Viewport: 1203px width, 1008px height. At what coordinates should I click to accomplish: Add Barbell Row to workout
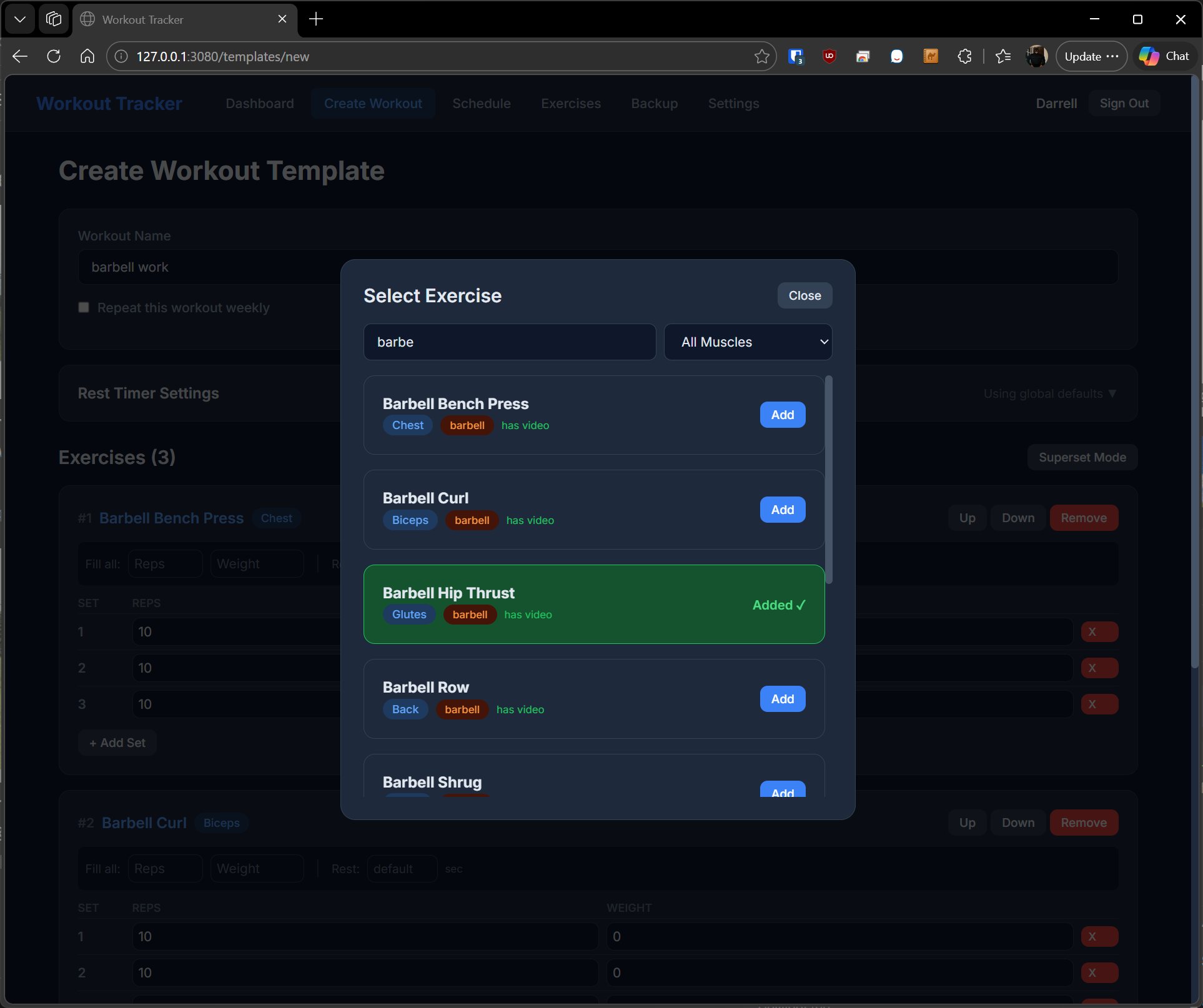point(782,699)
